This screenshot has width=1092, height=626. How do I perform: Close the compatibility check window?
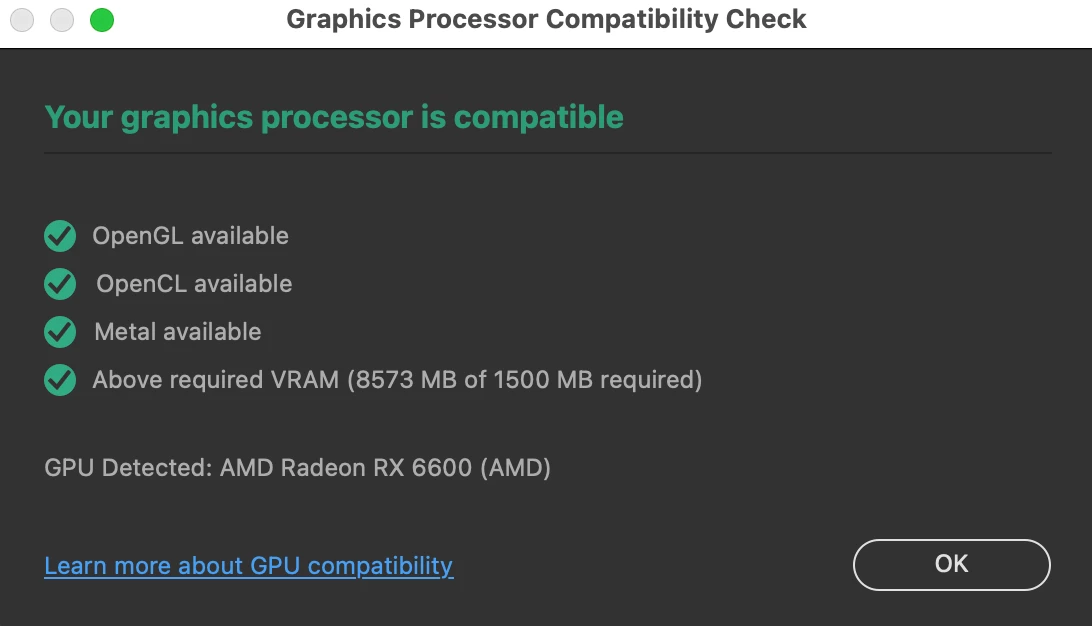tap(22, 19)
